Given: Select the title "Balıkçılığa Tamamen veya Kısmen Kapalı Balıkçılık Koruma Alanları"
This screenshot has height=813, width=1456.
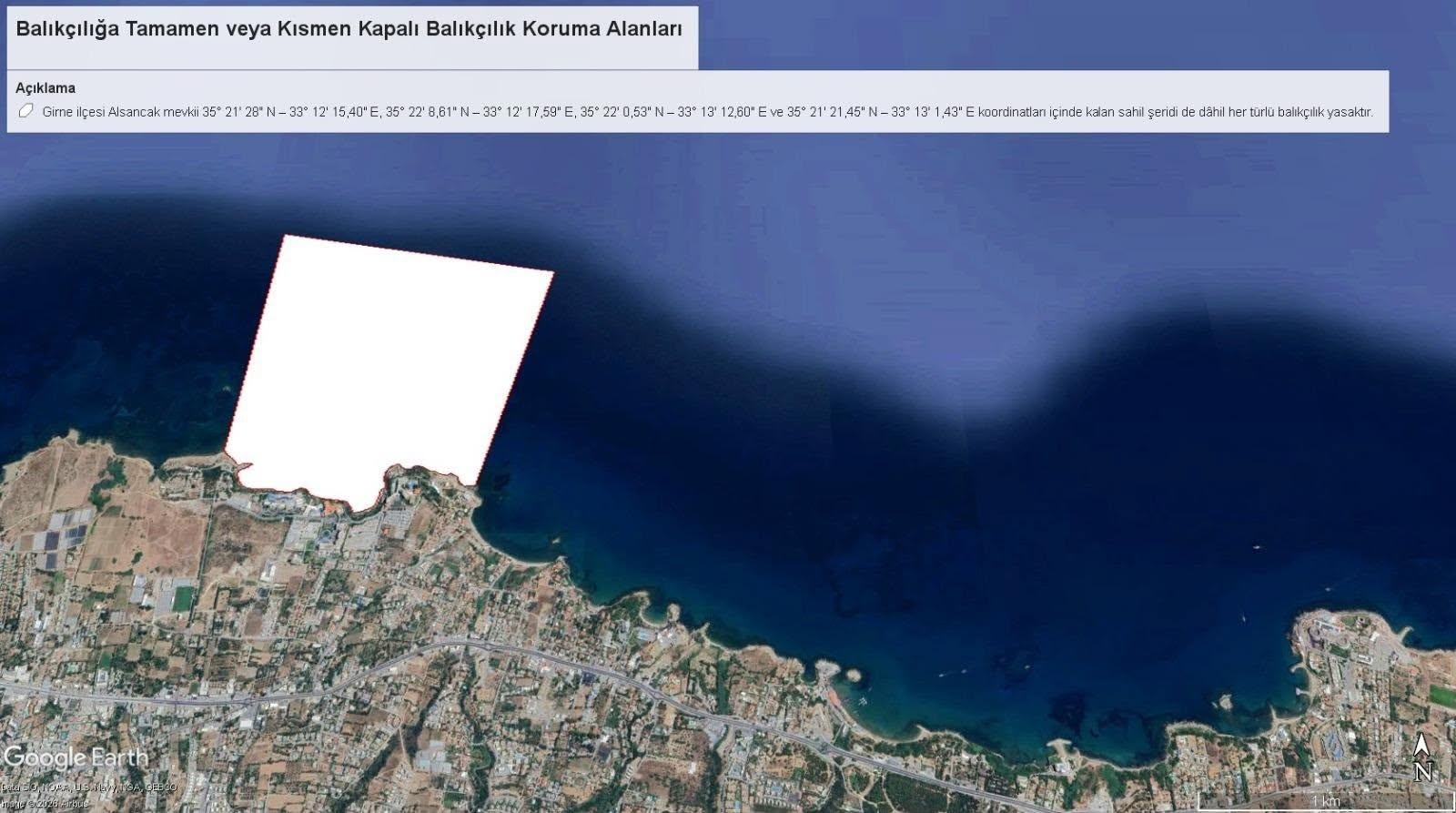Looking at the screenshot, I should click(x=349, y=28).
